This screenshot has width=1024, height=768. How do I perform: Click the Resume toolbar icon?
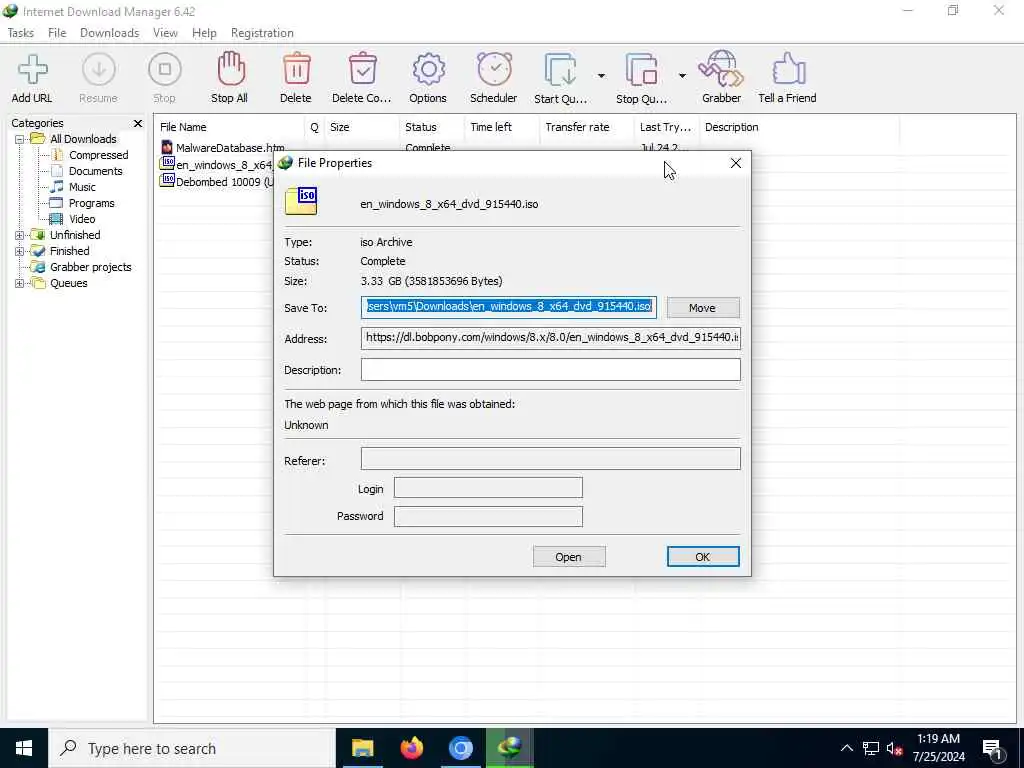coord(99,70)
